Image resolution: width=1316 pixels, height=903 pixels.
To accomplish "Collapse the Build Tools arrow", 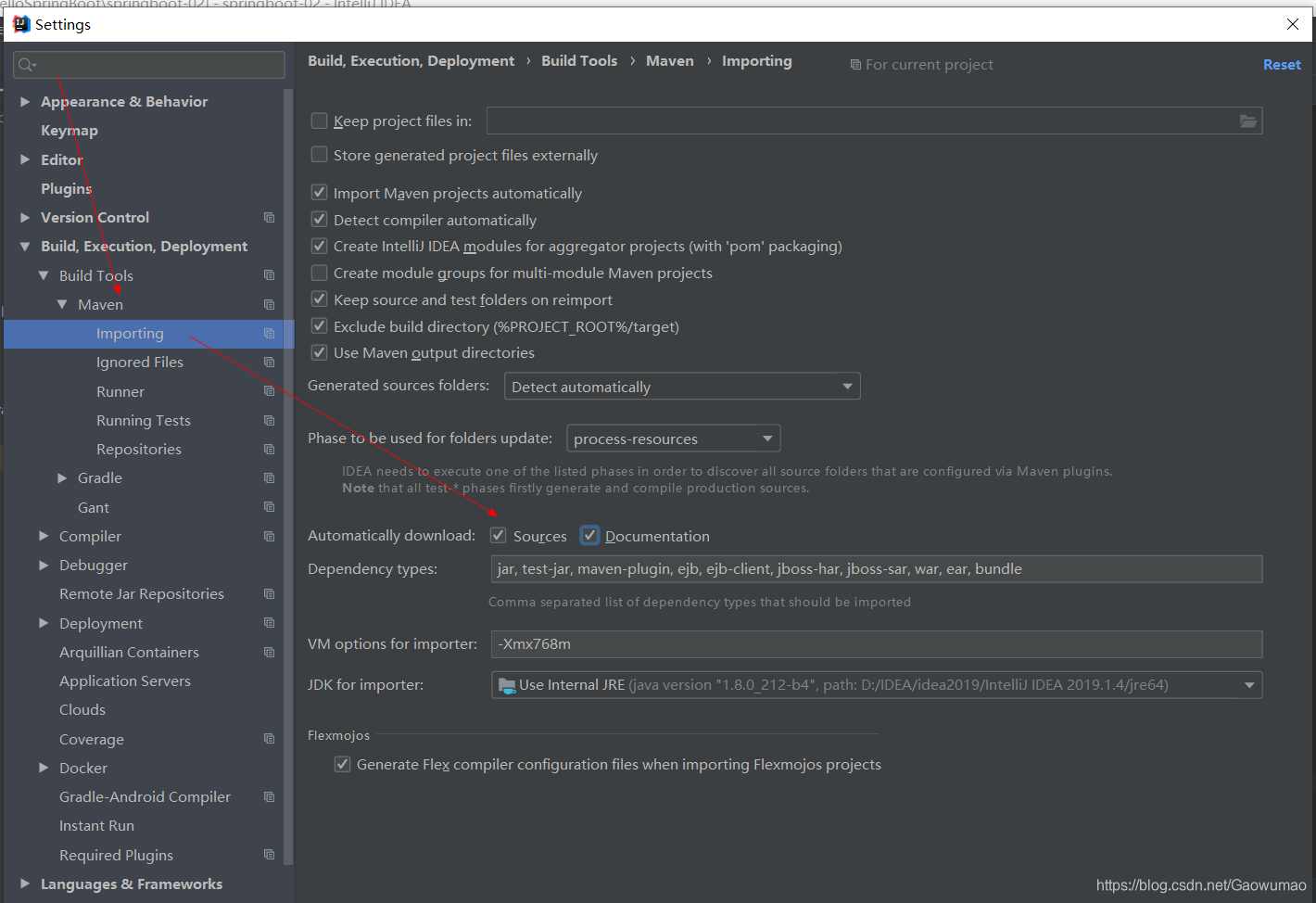I will [44, 275].
